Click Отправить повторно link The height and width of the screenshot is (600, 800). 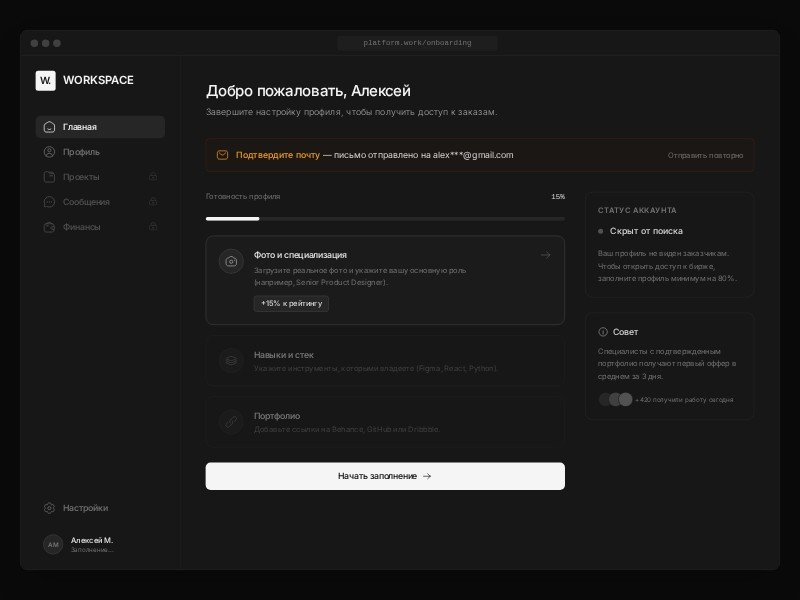tap(705, 155)
